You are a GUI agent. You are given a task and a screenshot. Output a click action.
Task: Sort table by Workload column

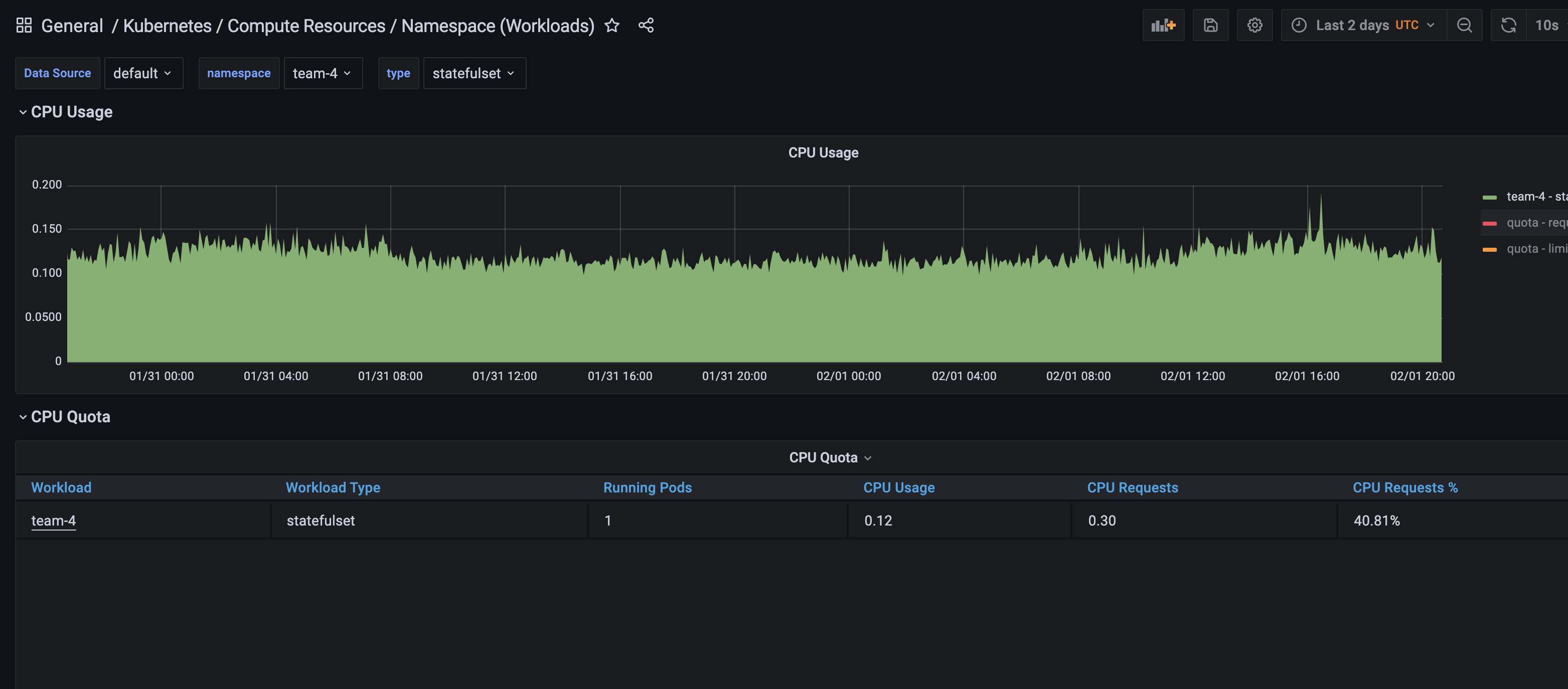click(61, 487)
